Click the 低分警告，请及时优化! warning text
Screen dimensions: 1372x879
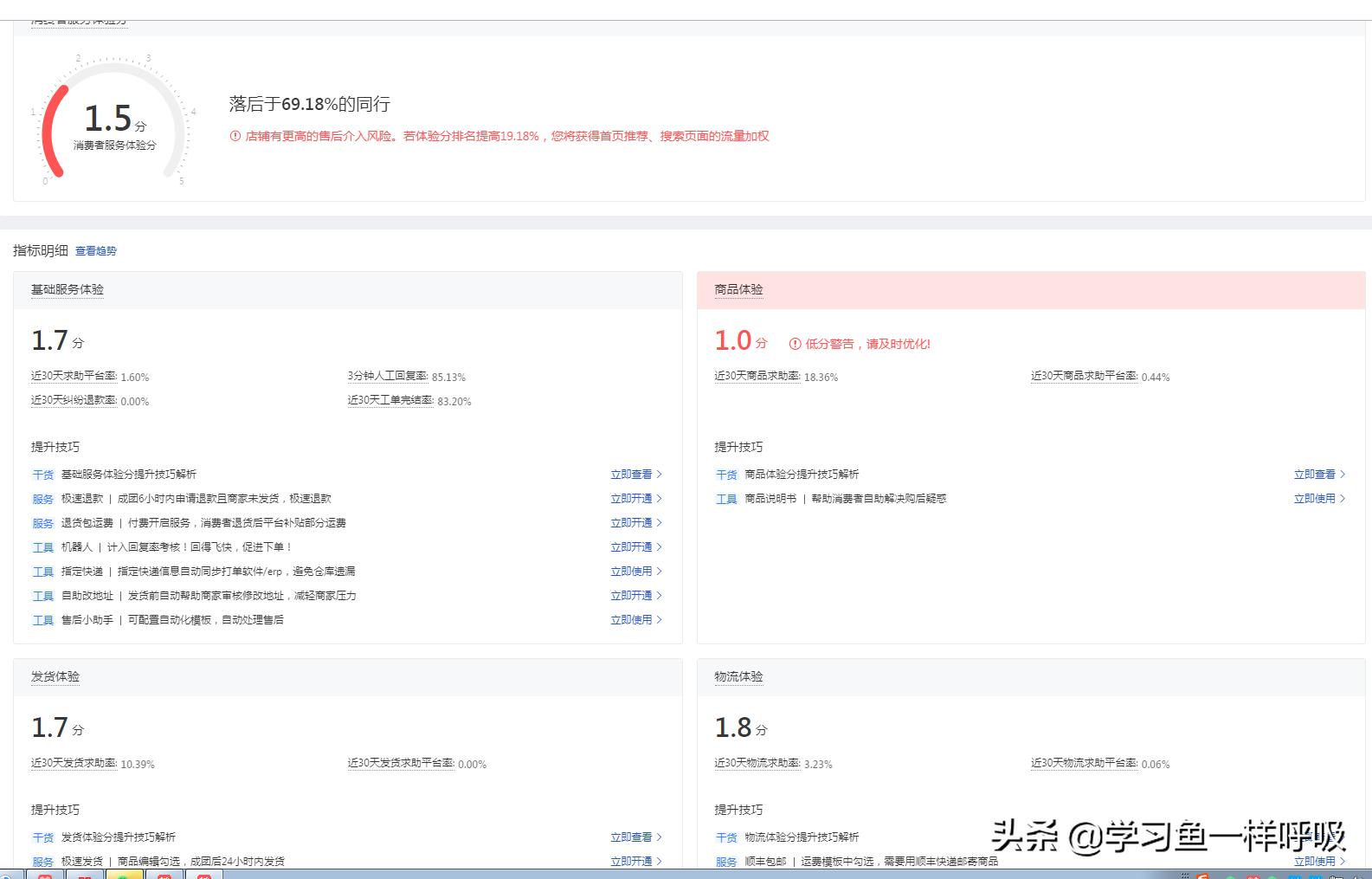pyautogui.click(x=867, y=344)
